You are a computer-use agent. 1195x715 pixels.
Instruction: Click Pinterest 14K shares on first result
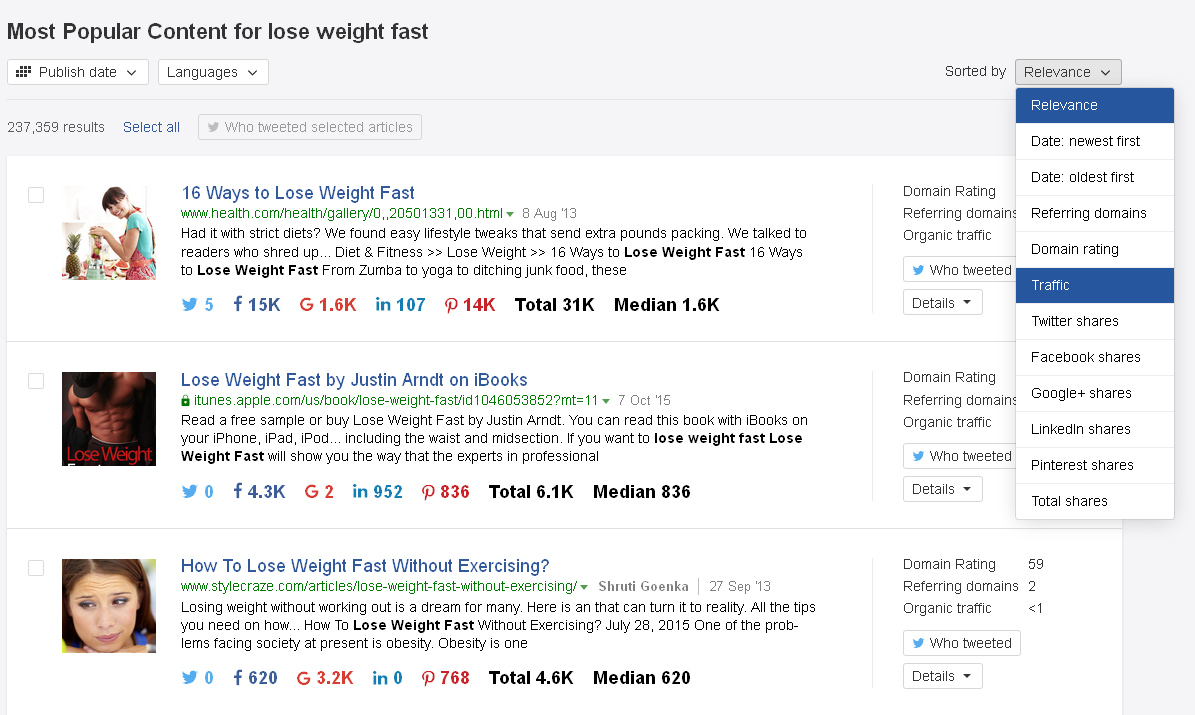click(x=470, y=305)
